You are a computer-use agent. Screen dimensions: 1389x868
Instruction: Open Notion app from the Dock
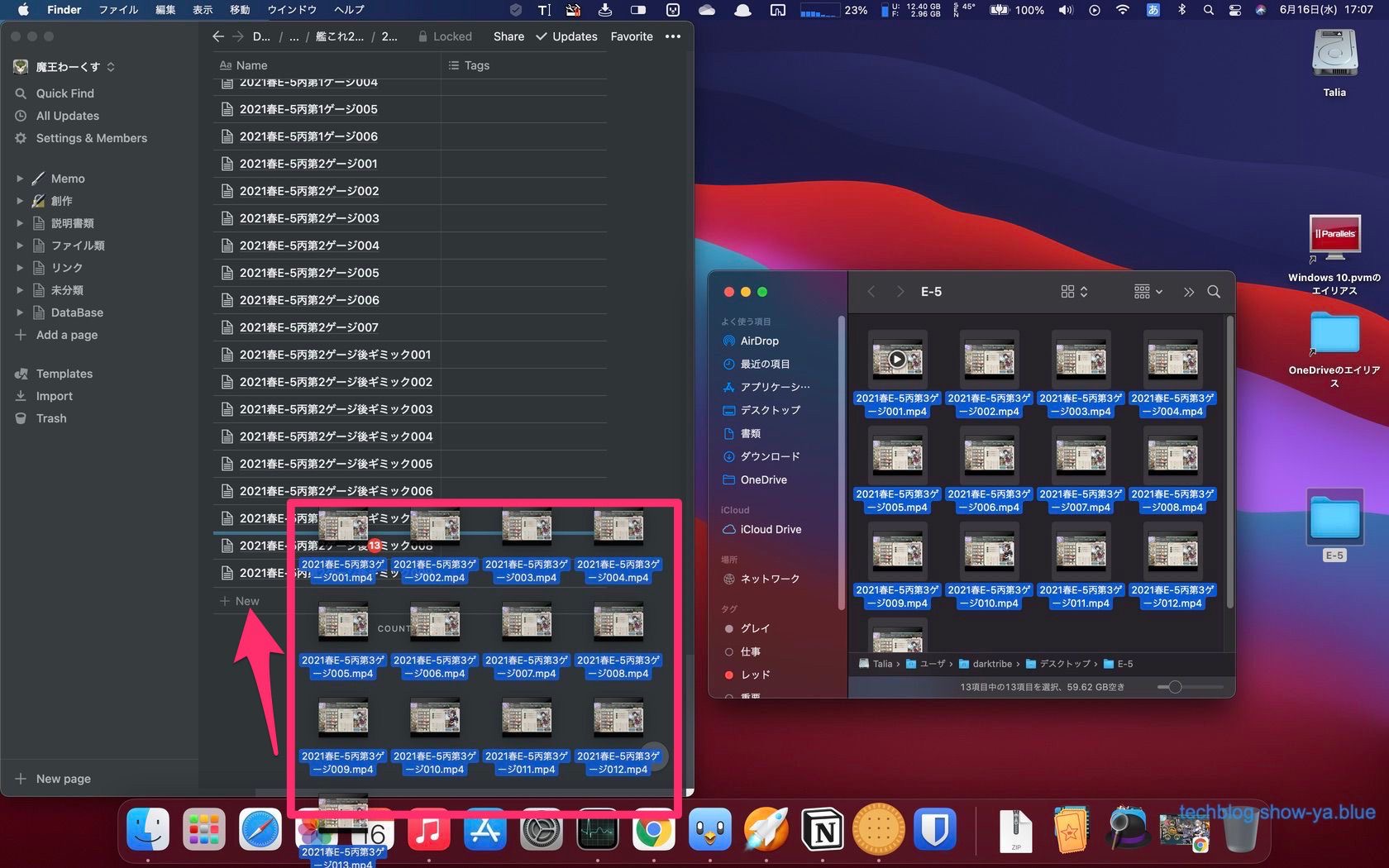pyautogui.click(x=823, y=830)
